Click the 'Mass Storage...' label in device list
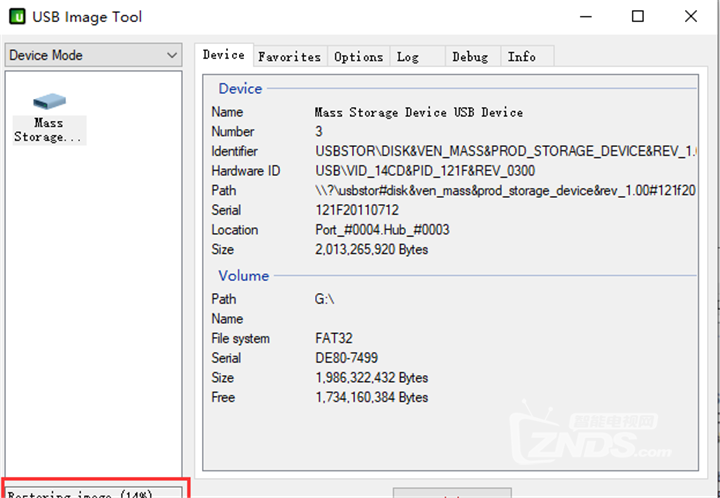Image resolution: width=720 pixels, height=498 pixels. 49,130
